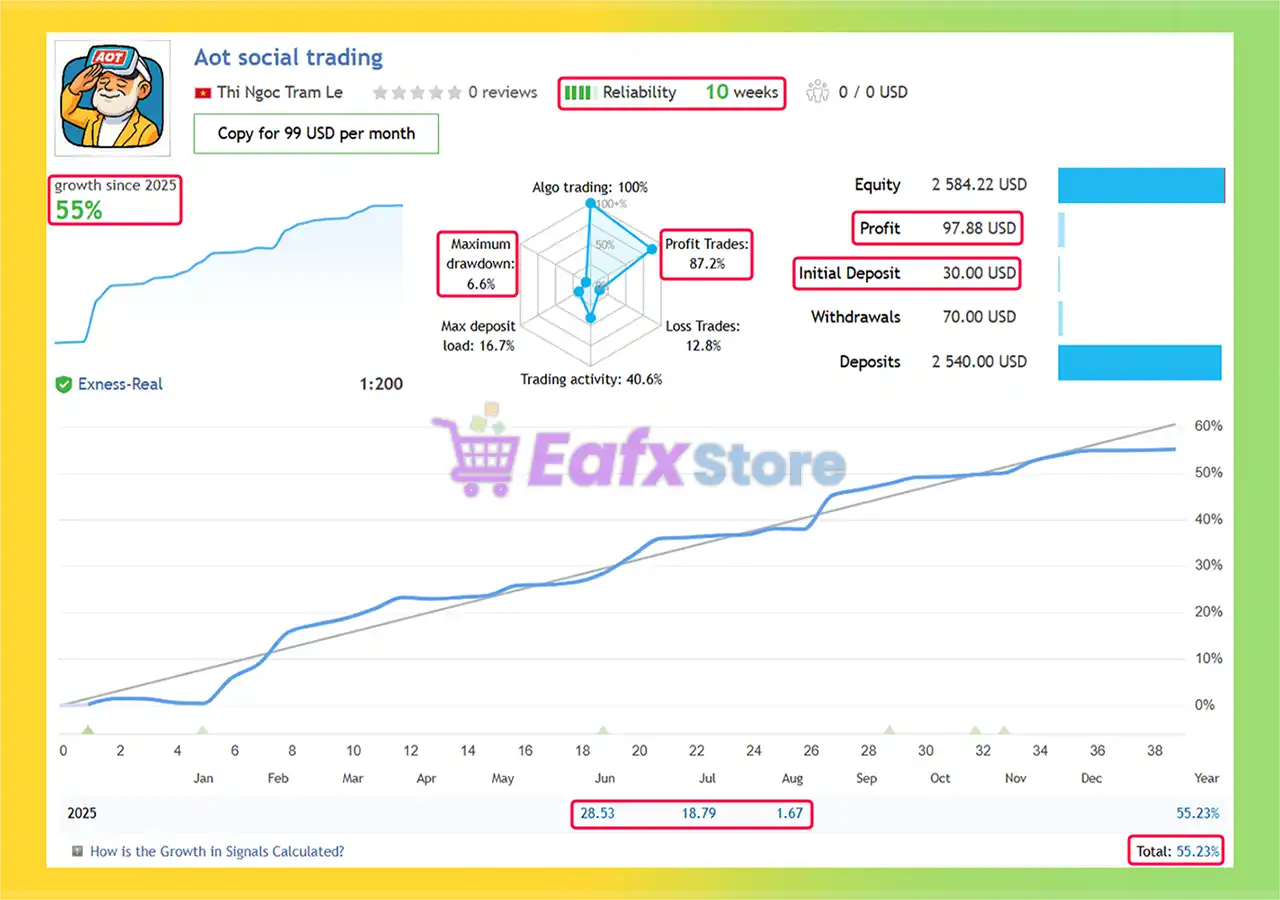Click Maximum drawdown: 6.6% label
The image size is (1280, 900).
click(481, 264)
